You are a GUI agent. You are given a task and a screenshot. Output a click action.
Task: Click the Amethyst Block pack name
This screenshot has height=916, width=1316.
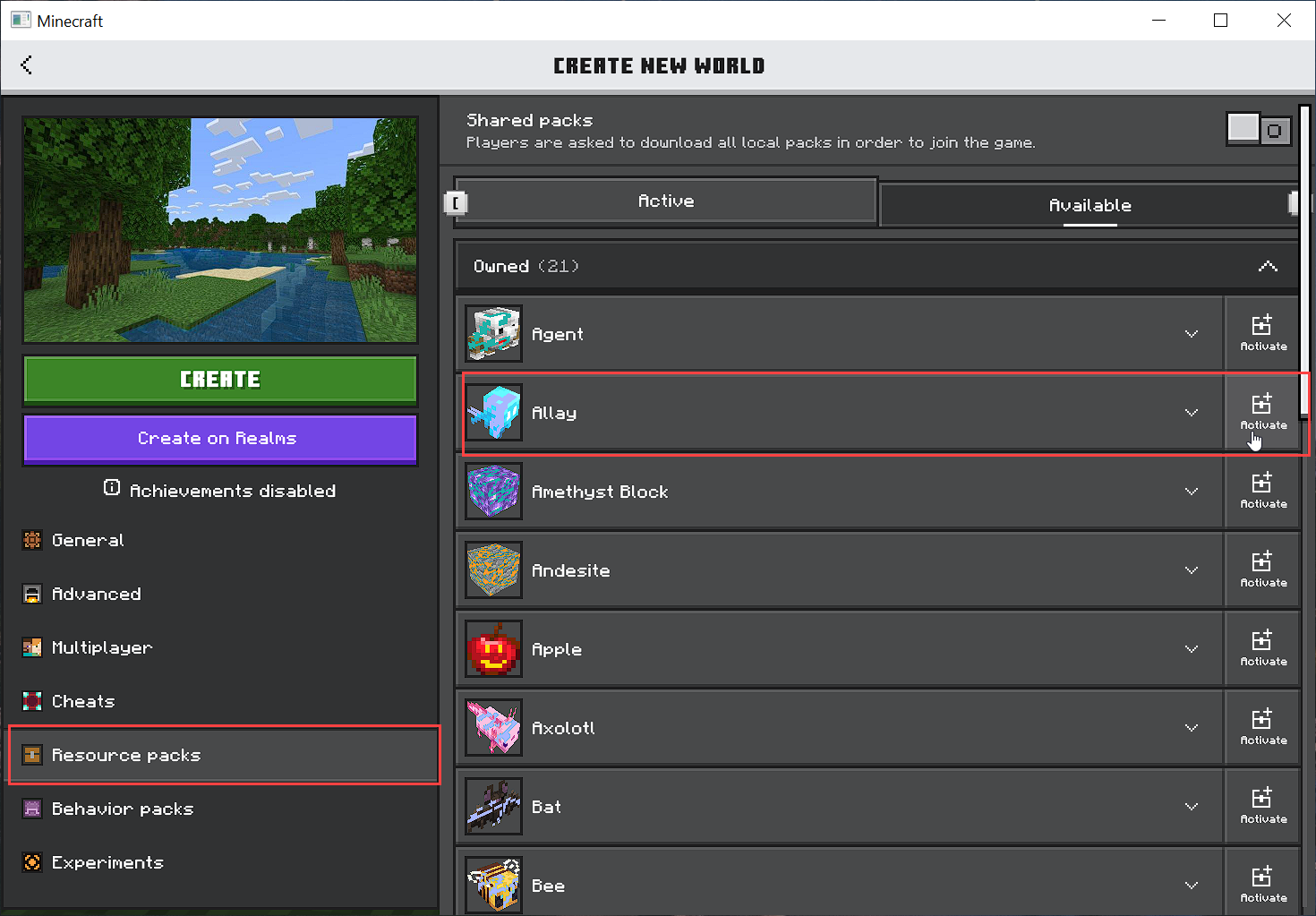click(x=600, y=492)
